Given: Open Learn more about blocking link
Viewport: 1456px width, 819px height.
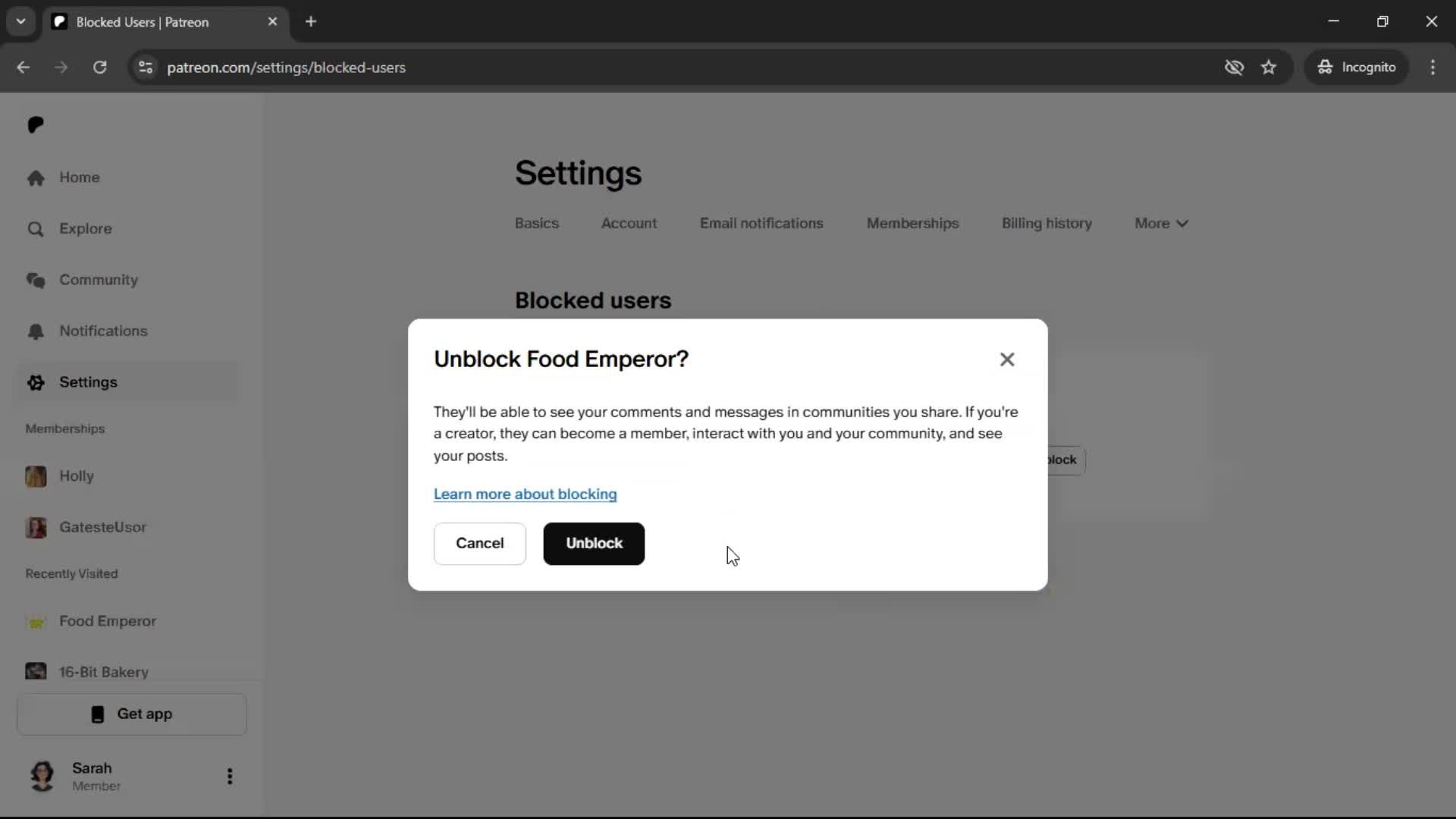Looking at the screenshot, I should pyautogui.click(x=525, y=494).
